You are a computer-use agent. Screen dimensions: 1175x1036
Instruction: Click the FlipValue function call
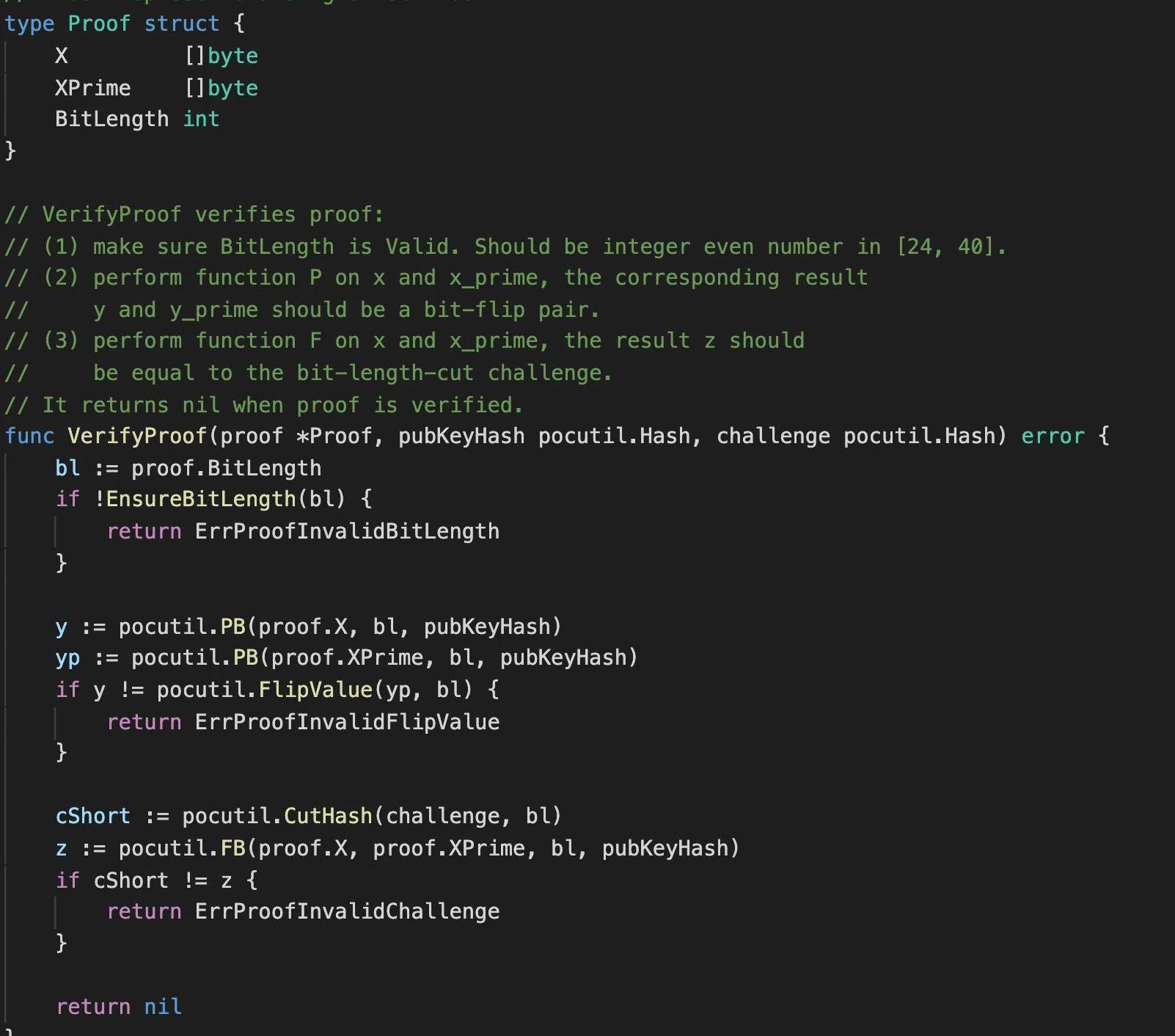[x=315, y=690]
